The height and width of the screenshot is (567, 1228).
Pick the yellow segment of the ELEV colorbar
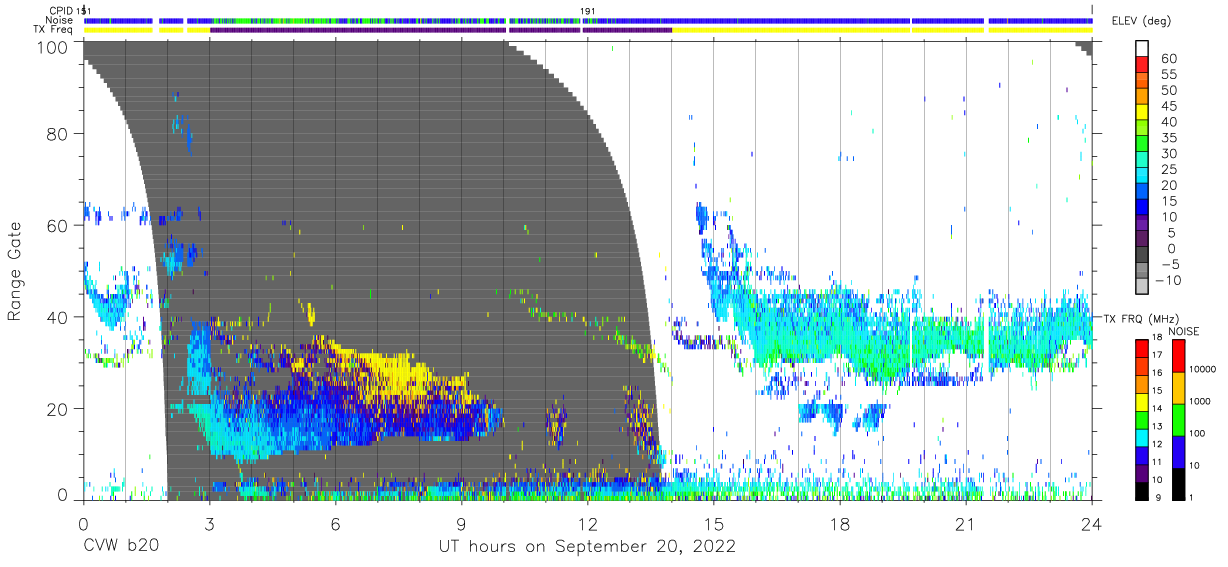[x=1142, y=113]
